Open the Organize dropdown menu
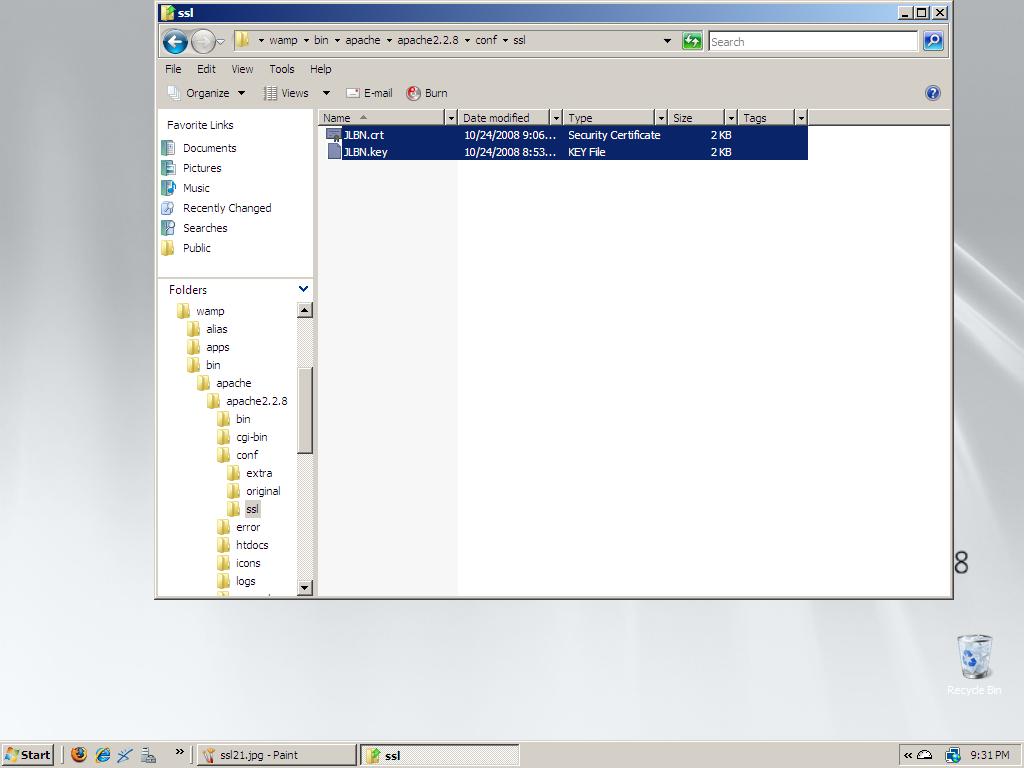This screenshot has width=1024, height=768. coord(207,93)
